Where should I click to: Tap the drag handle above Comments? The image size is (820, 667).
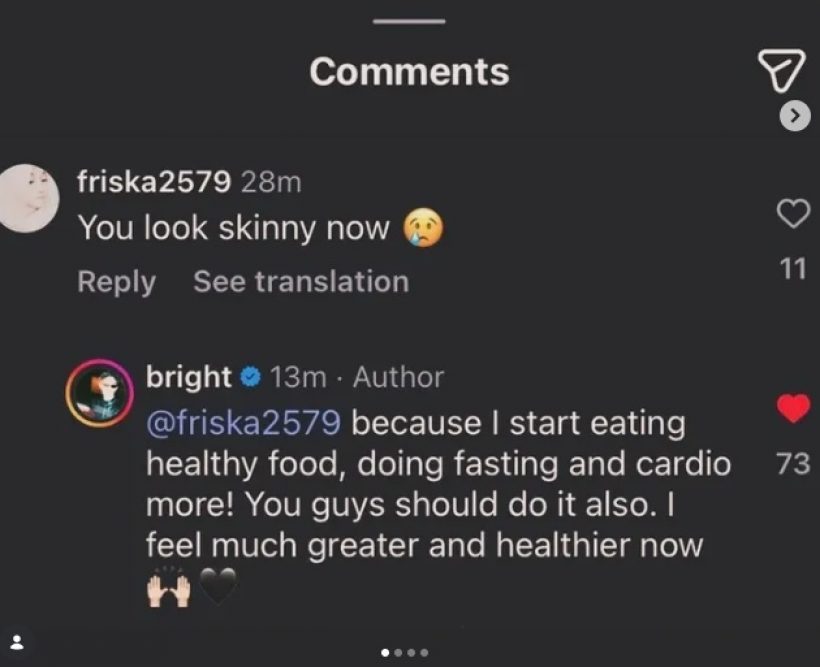point(409,21)
